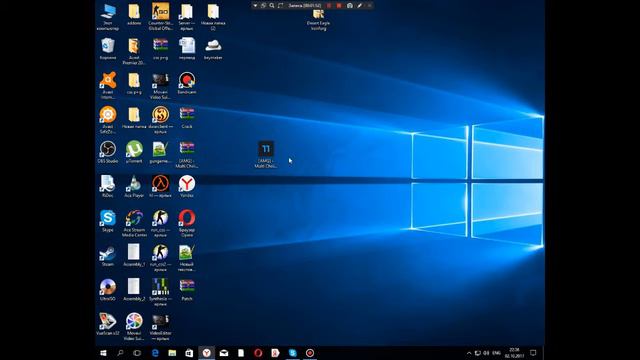Click the magnifier in the recording bar
Image resolution: width=640 pixels, height=360 pixels.
(272, 6)
